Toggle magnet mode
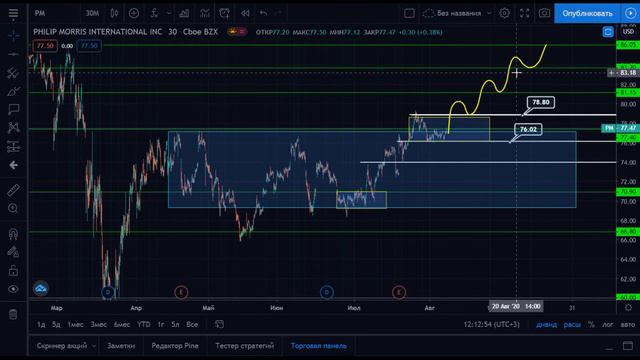Viewport: 640px width, 360px height. (13, 234)
